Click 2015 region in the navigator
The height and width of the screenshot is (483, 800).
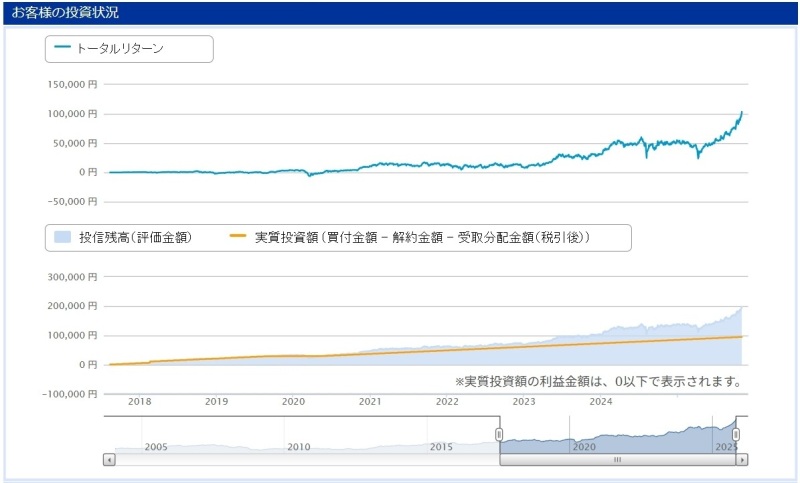[x=441, y=446]
